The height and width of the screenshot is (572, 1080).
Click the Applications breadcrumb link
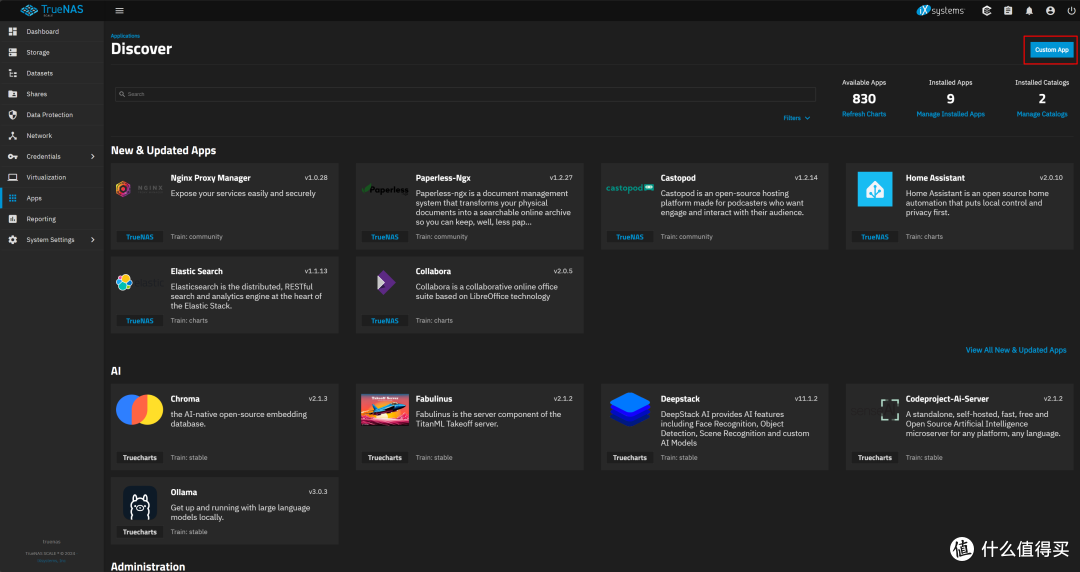125,36
